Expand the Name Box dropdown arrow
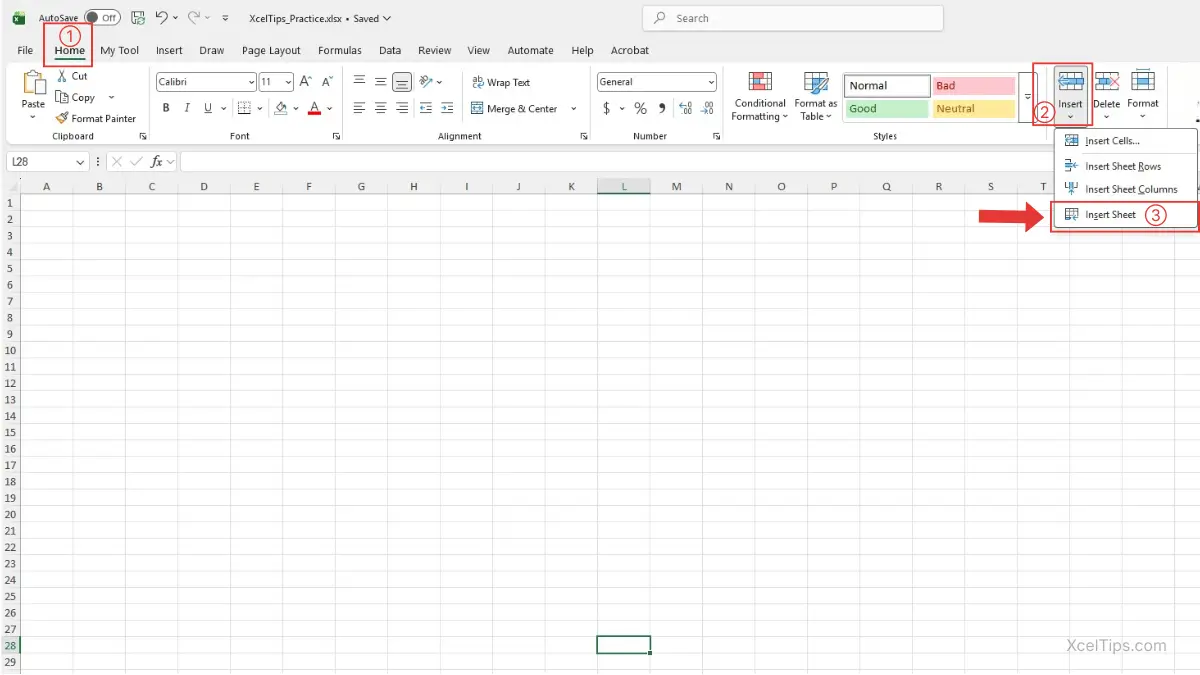This screenshot has height=675, width=1200. 81,162
